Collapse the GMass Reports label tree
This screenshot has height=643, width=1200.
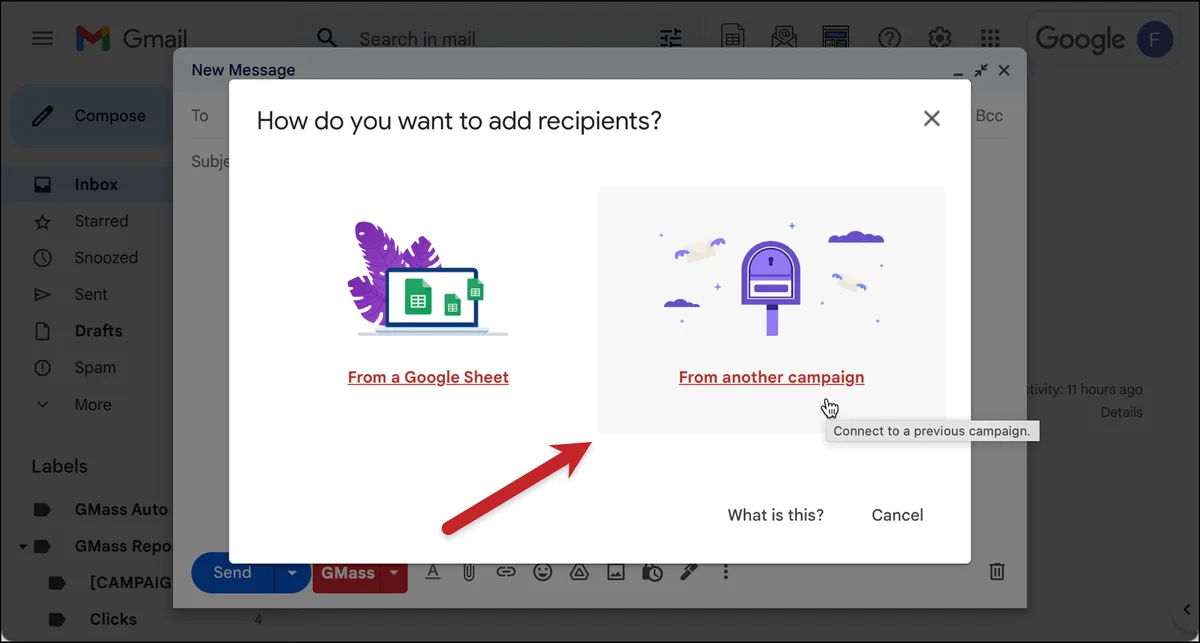(23, 546)
